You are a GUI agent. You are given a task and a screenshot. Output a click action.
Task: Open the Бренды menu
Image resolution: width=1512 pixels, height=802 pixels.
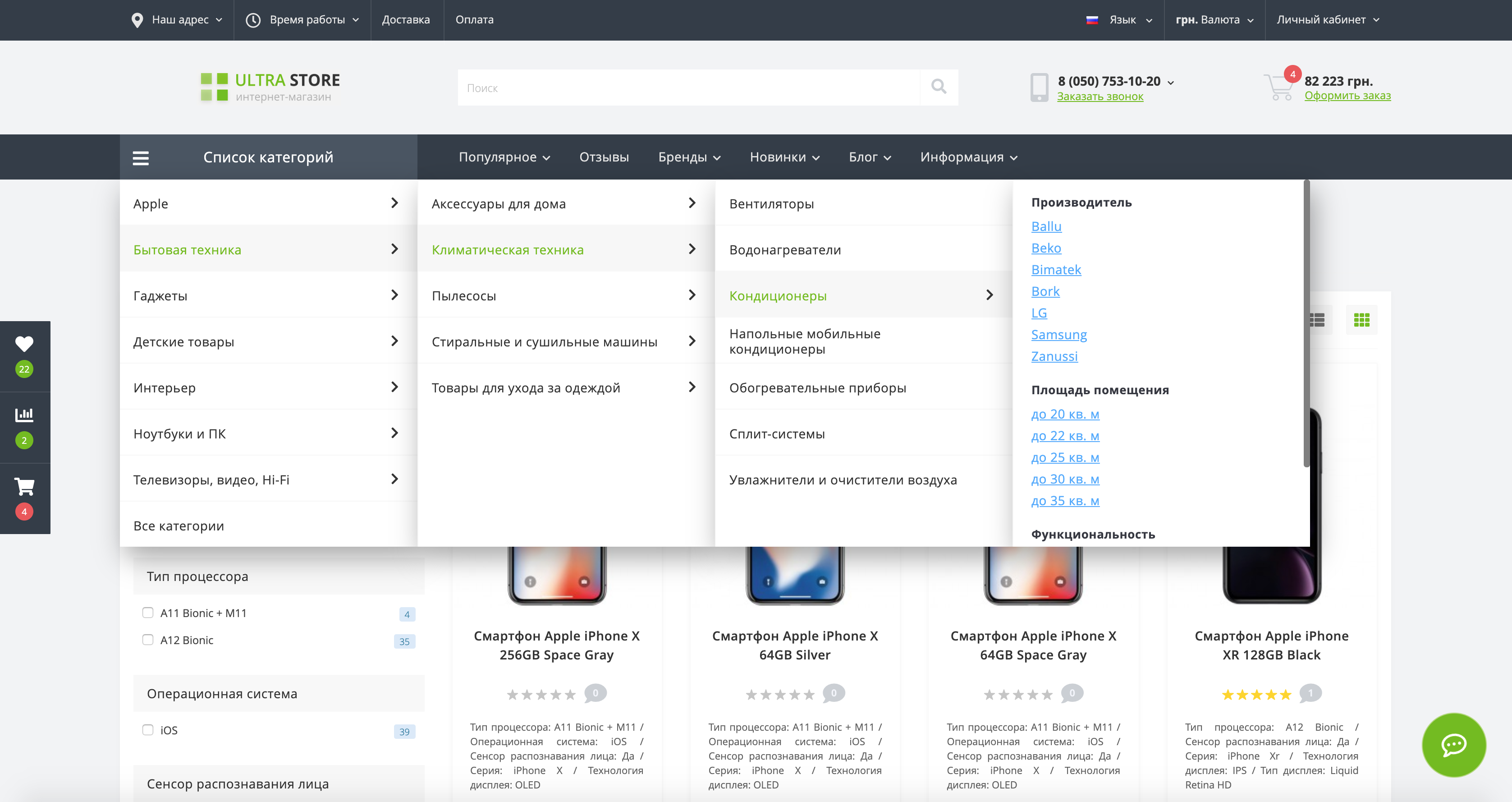click(x=689, y=157)
